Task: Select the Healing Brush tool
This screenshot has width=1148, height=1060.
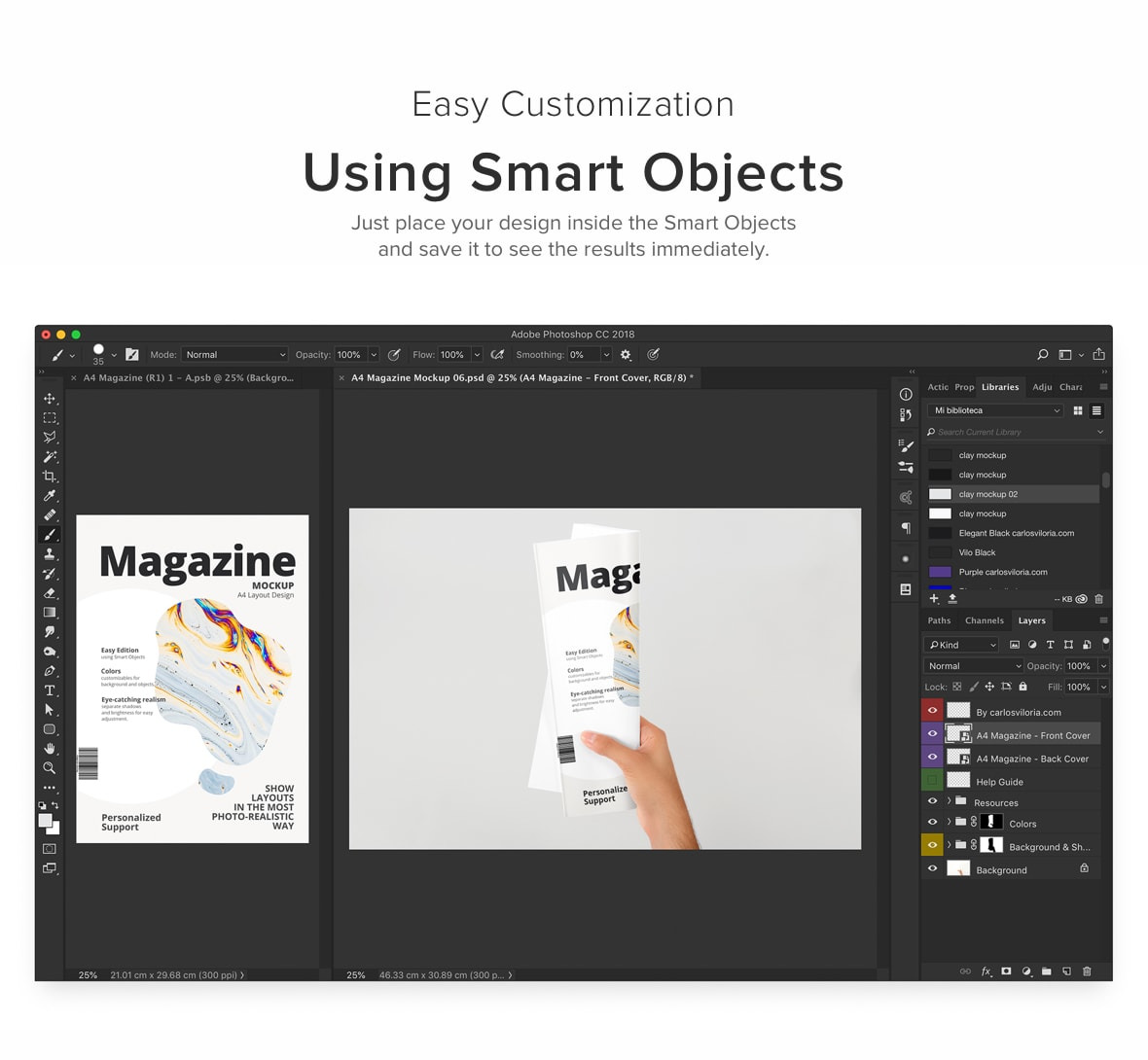Action: [x=50, y=515]
